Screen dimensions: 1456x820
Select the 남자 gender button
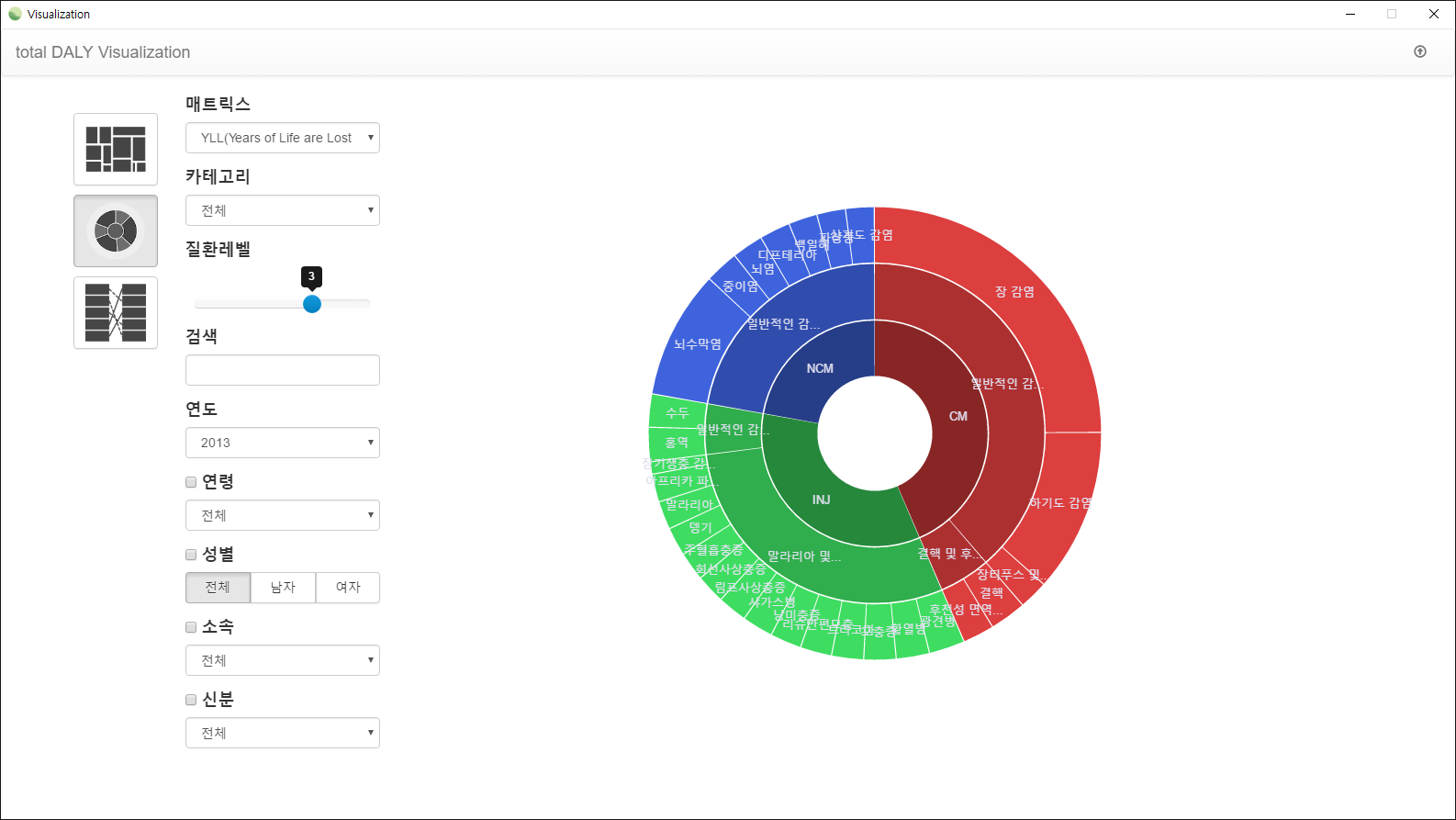pyautogui.click(x=283, y=588)
